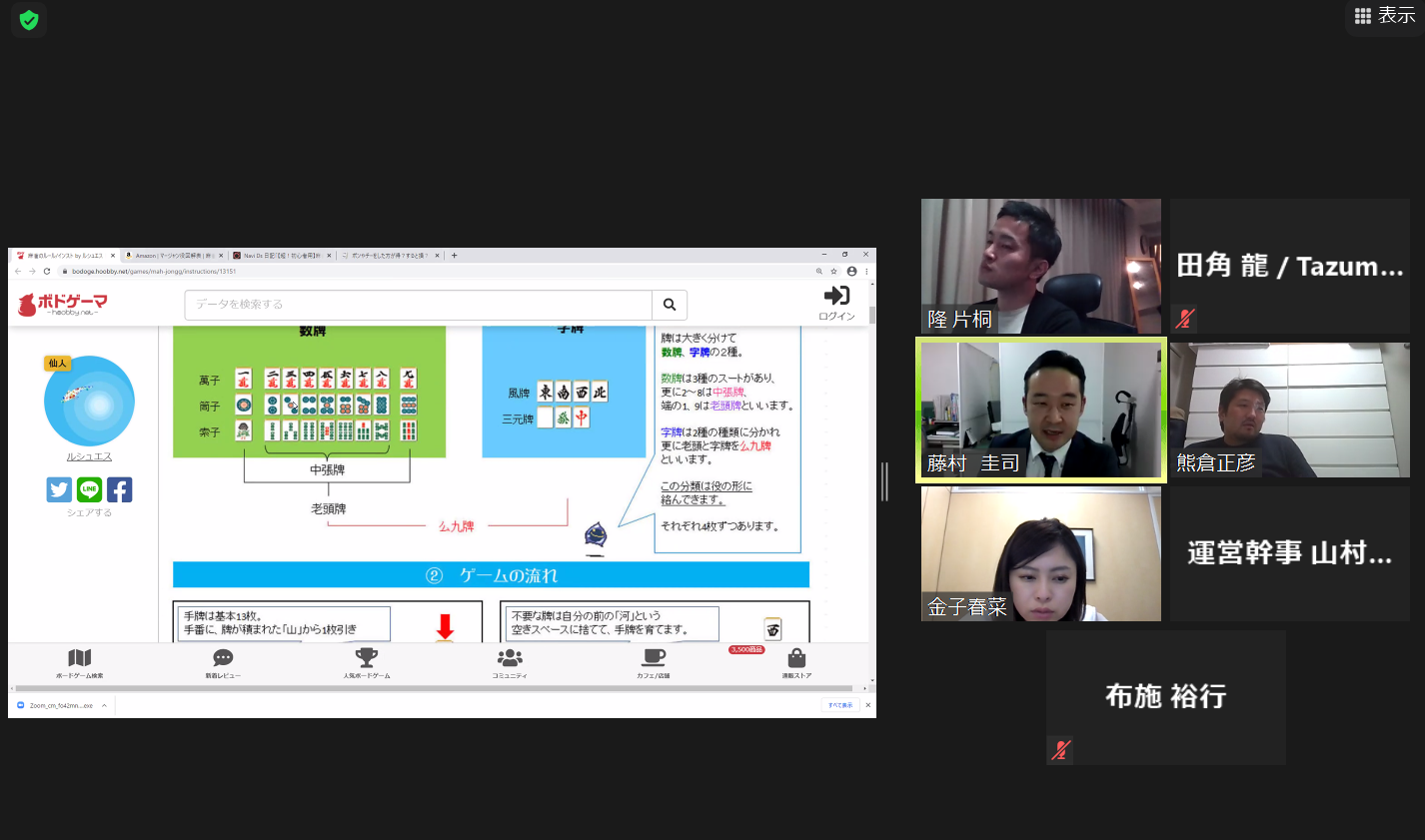1425x840 pixels.
Task: Open the community people icon
Action: click(510, 658)
